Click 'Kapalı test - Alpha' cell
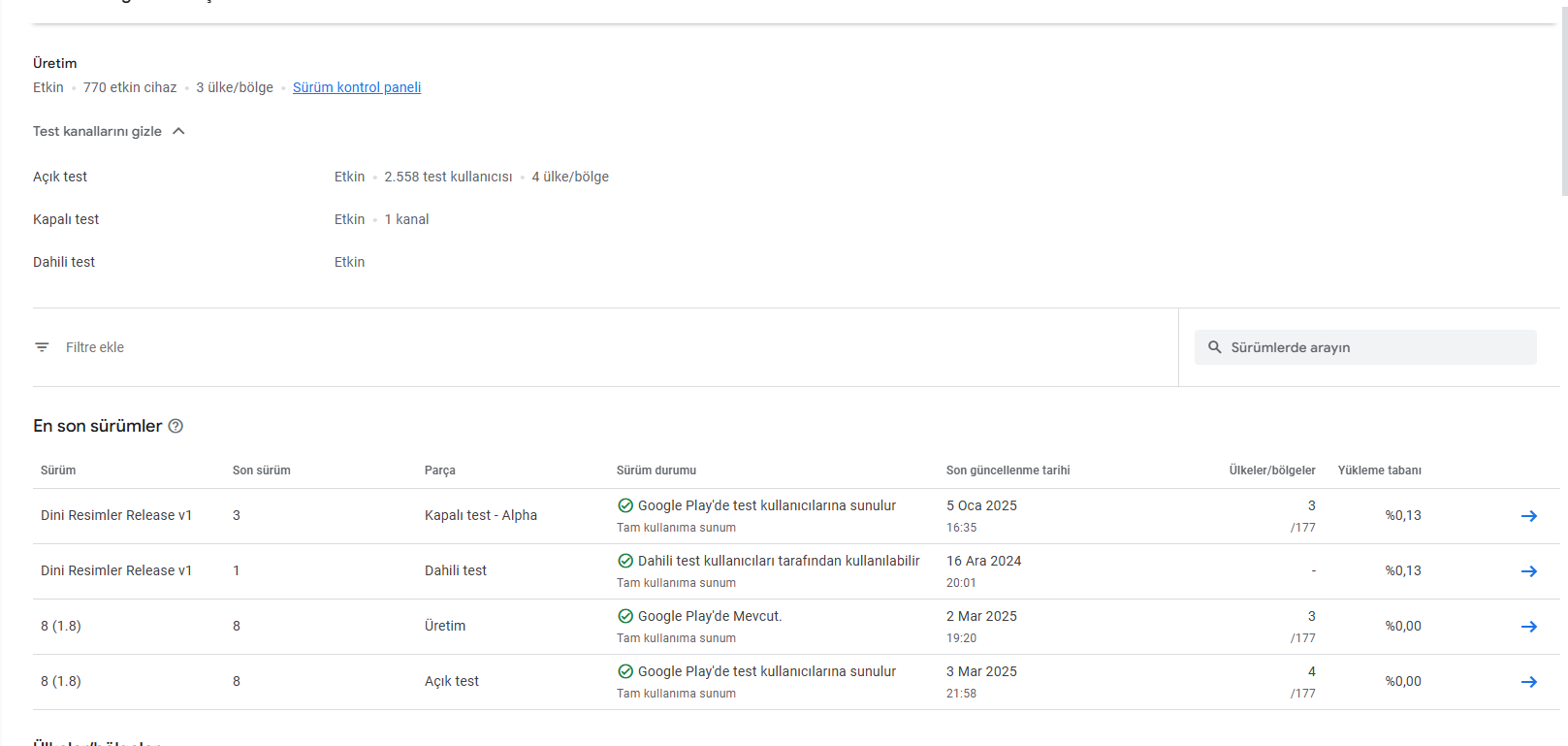Screen dimensions: 1568x746 coord(481,515)
